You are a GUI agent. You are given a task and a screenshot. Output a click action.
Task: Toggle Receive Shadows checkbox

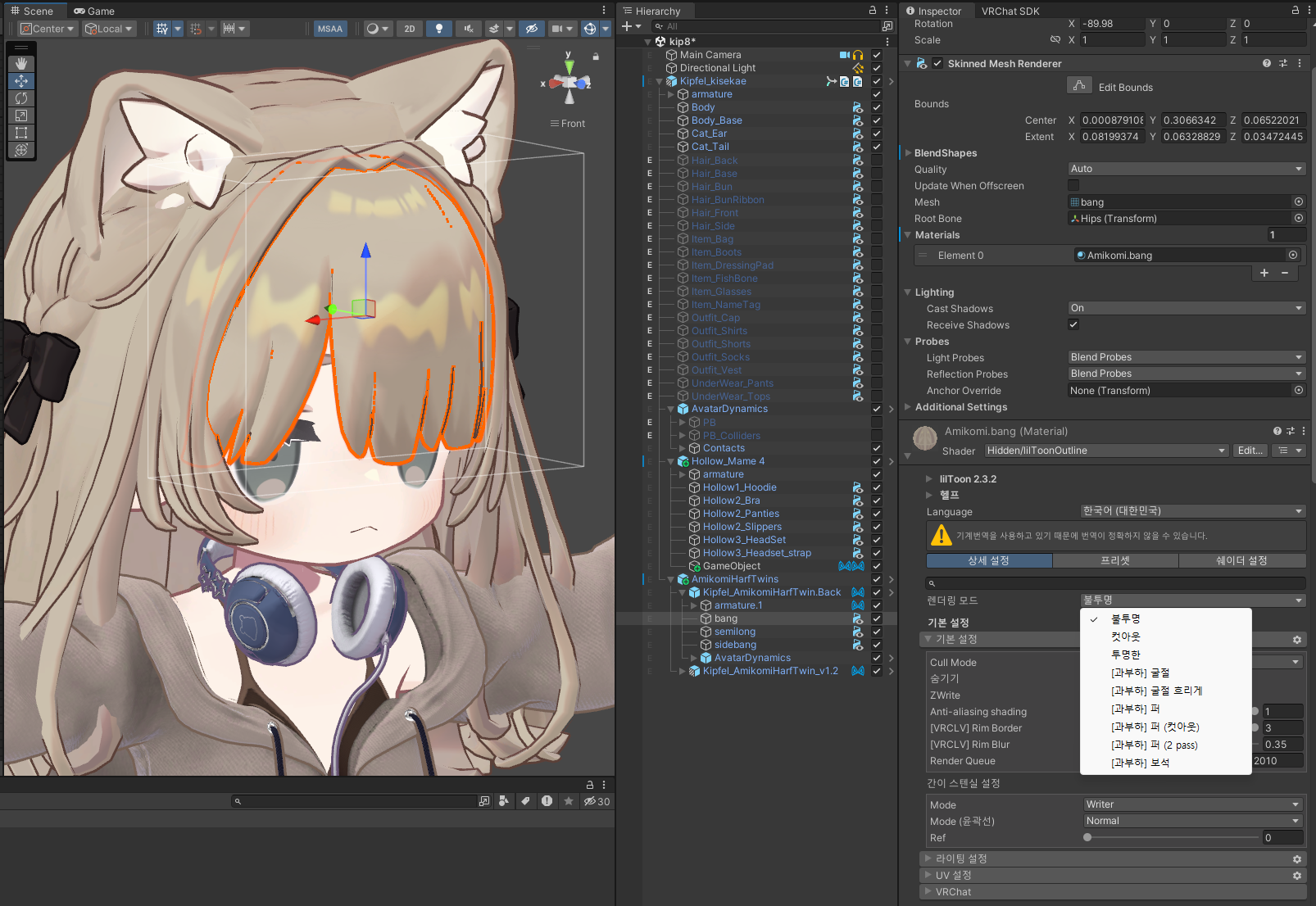click(1073, 324)
